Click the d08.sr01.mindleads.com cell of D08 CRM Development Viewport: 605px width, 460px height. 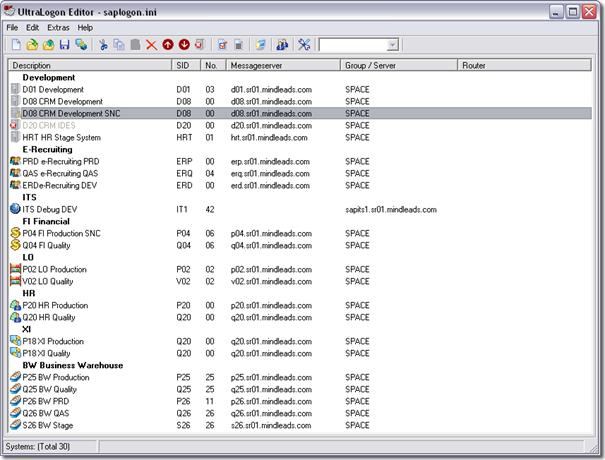271,101
